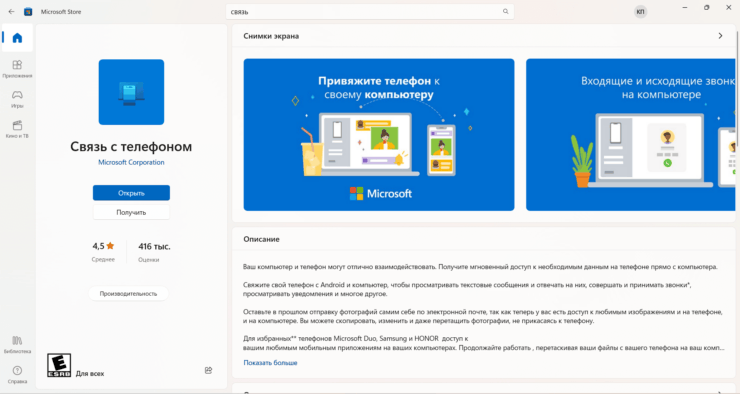The image size is (740, 394).
Task: Click the Описание section heading
Action: 261,239
